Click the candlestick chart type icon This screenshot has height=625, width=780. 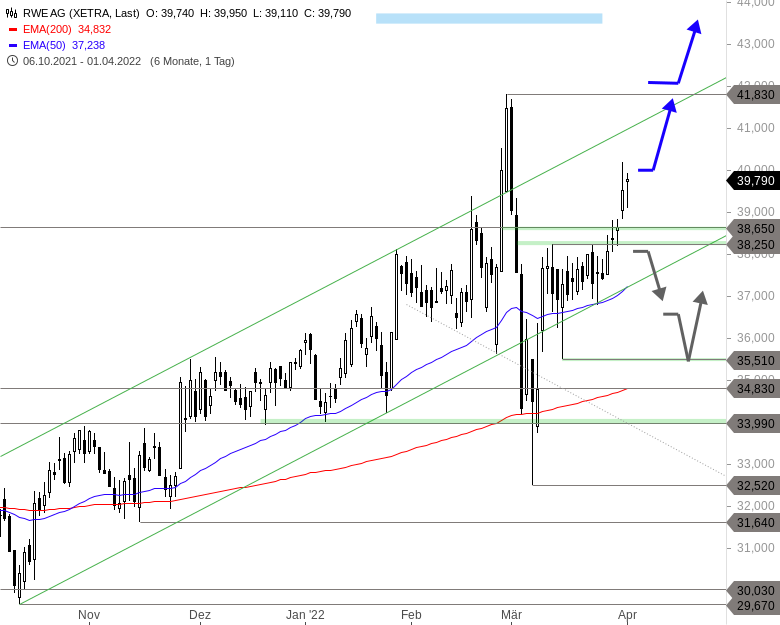(x=11, y=13)
